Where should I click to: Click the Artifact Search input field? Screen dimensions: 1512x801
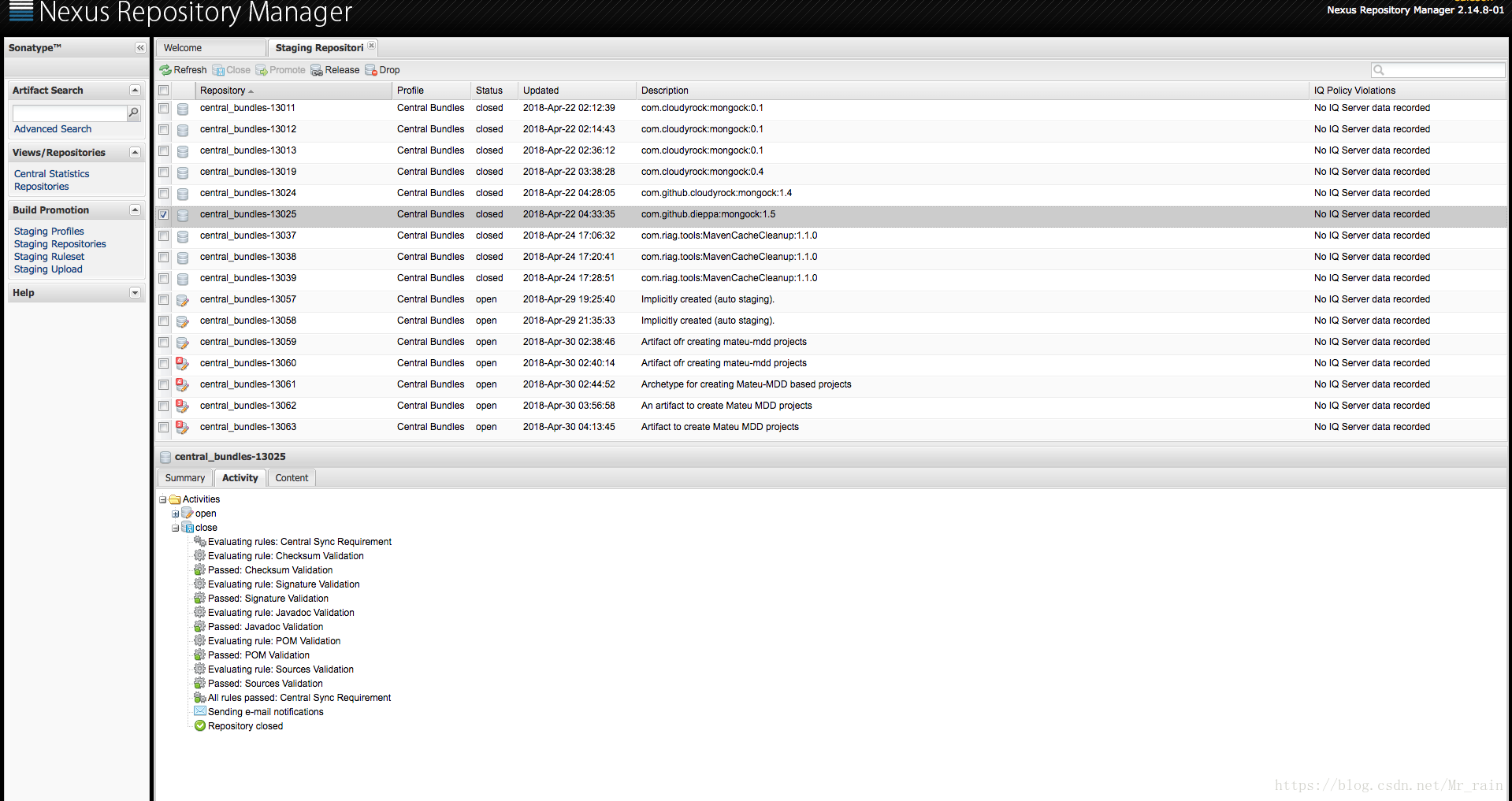pyautogui.click(x=70, y=113)
